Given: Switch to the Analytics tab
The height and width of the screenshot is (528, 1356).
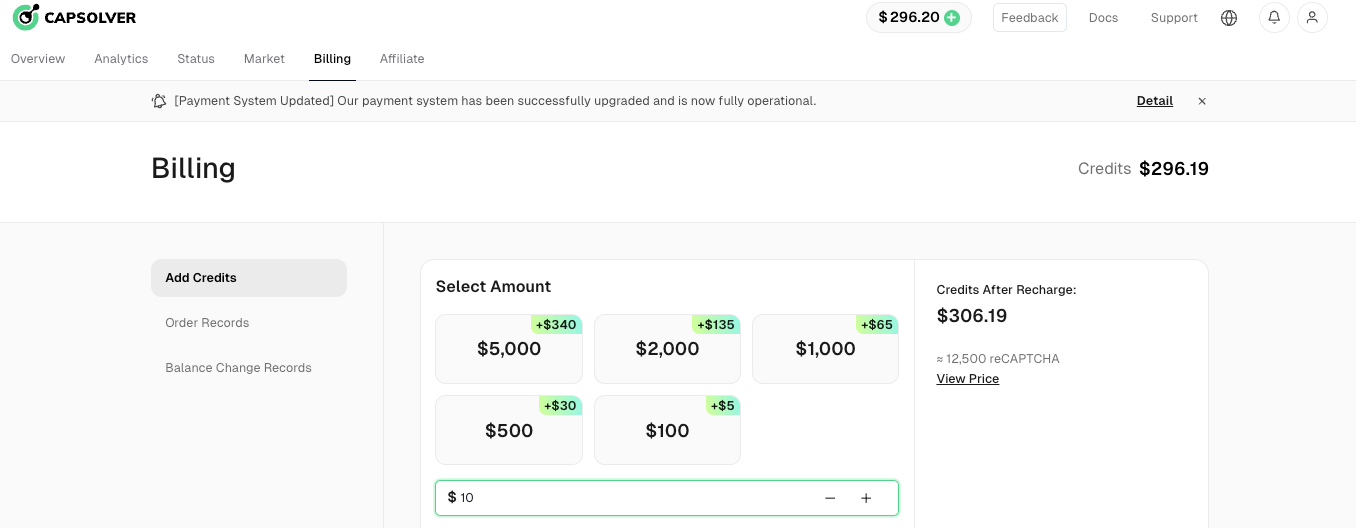Looking at the screenshot, I should (121, 59).
